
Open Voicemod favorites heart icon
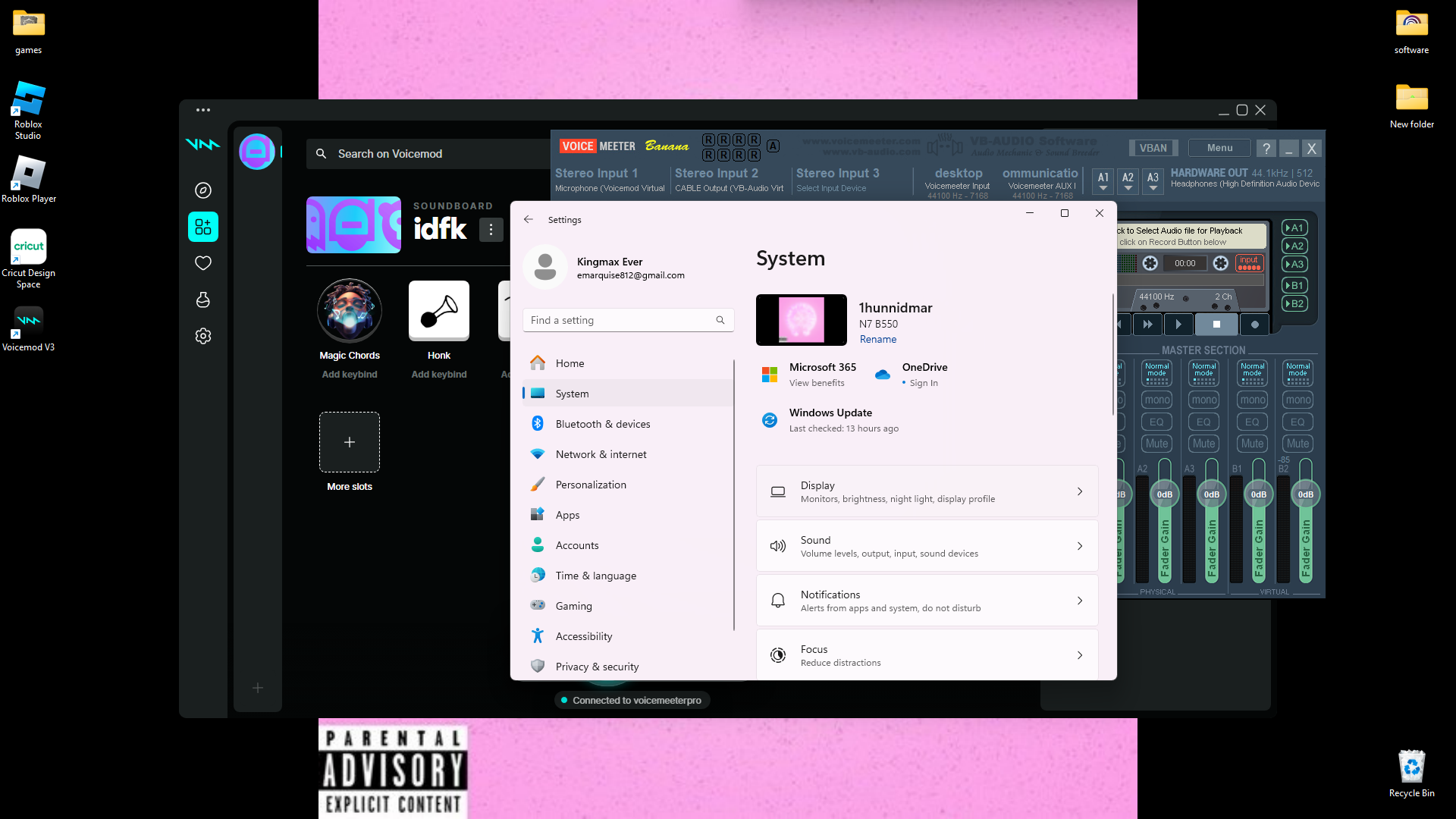pyautogui.click(x=202, y=263)
